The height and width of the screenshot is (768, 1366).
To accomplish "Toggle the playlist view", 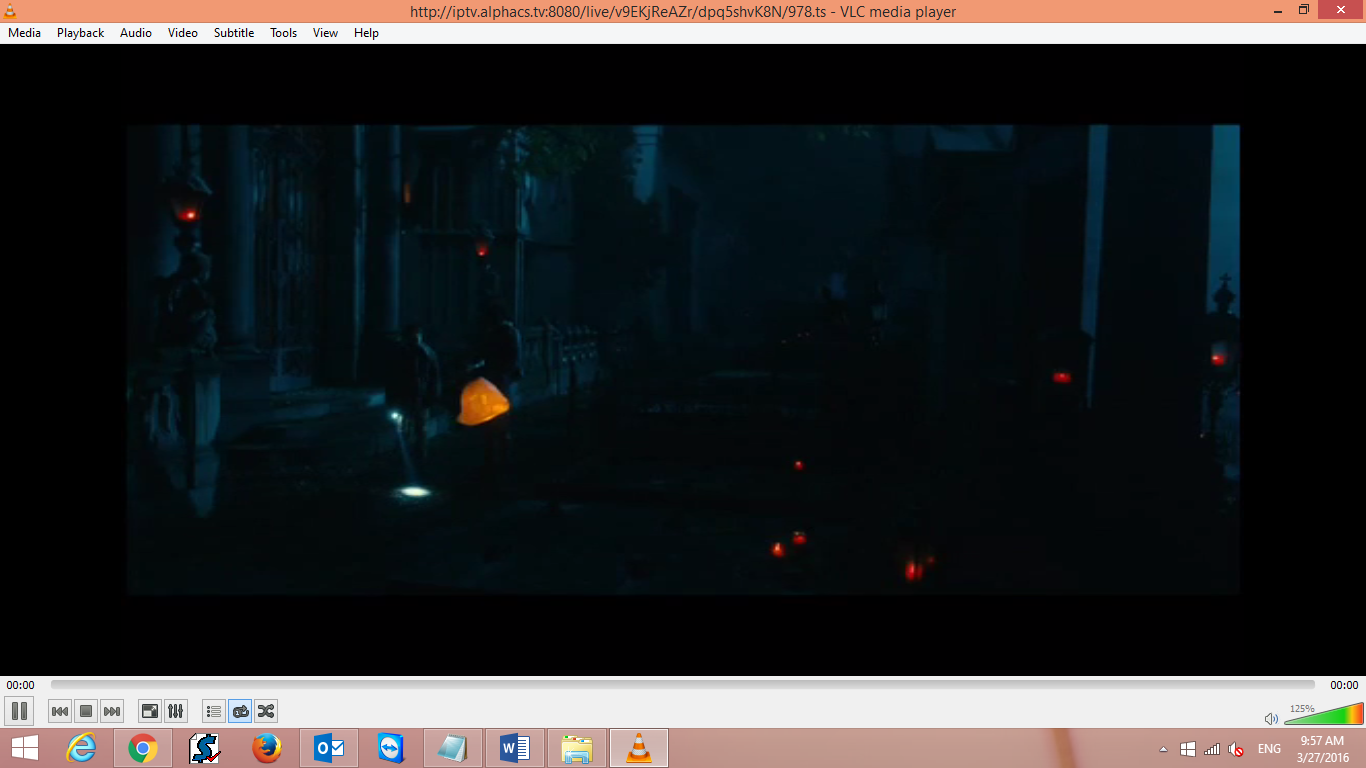I will point(214,711).
